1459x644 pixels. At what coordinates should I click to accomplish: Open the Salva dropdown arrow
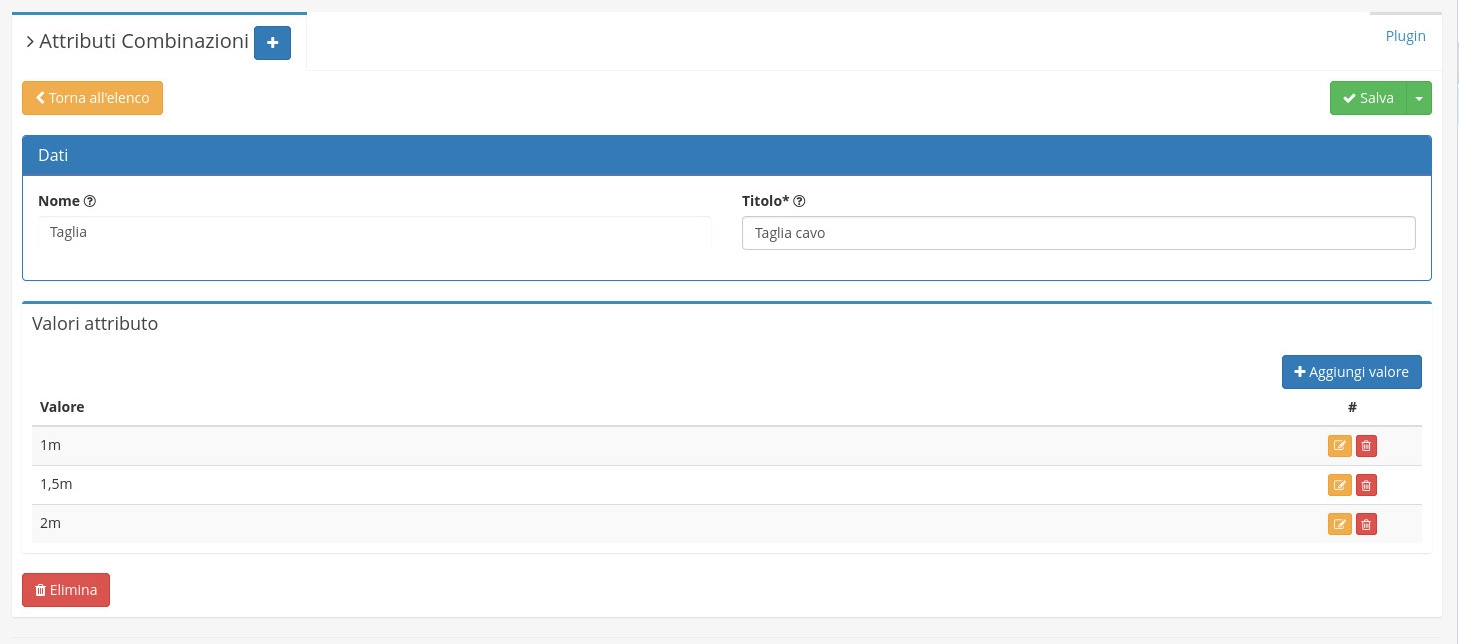[1419, 98]
